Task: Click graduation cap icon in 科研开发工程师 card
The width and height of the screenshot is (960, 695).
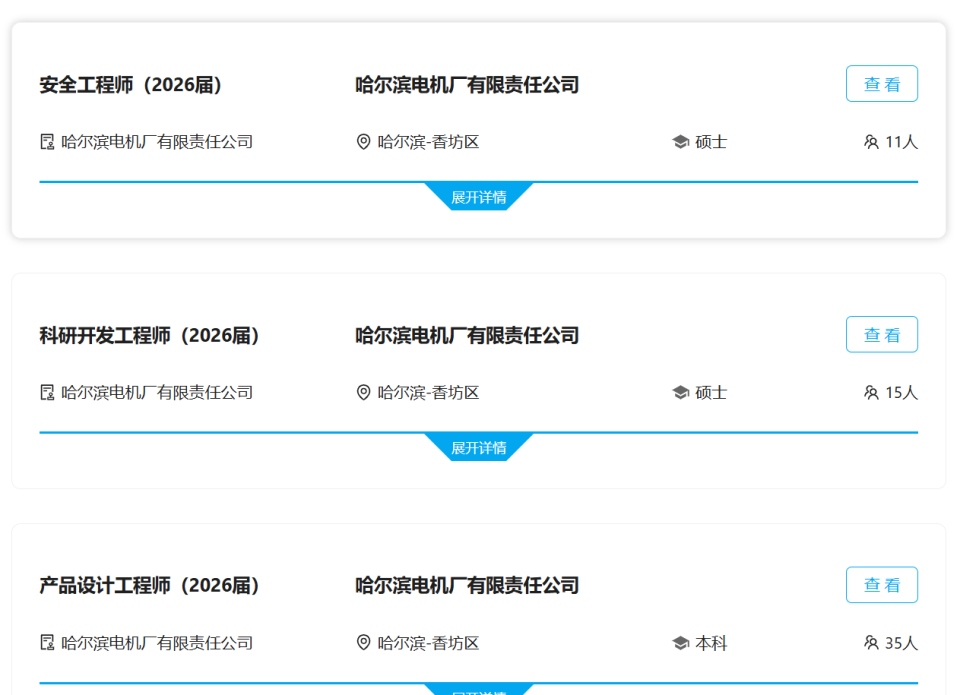Action: coord(680,393)
